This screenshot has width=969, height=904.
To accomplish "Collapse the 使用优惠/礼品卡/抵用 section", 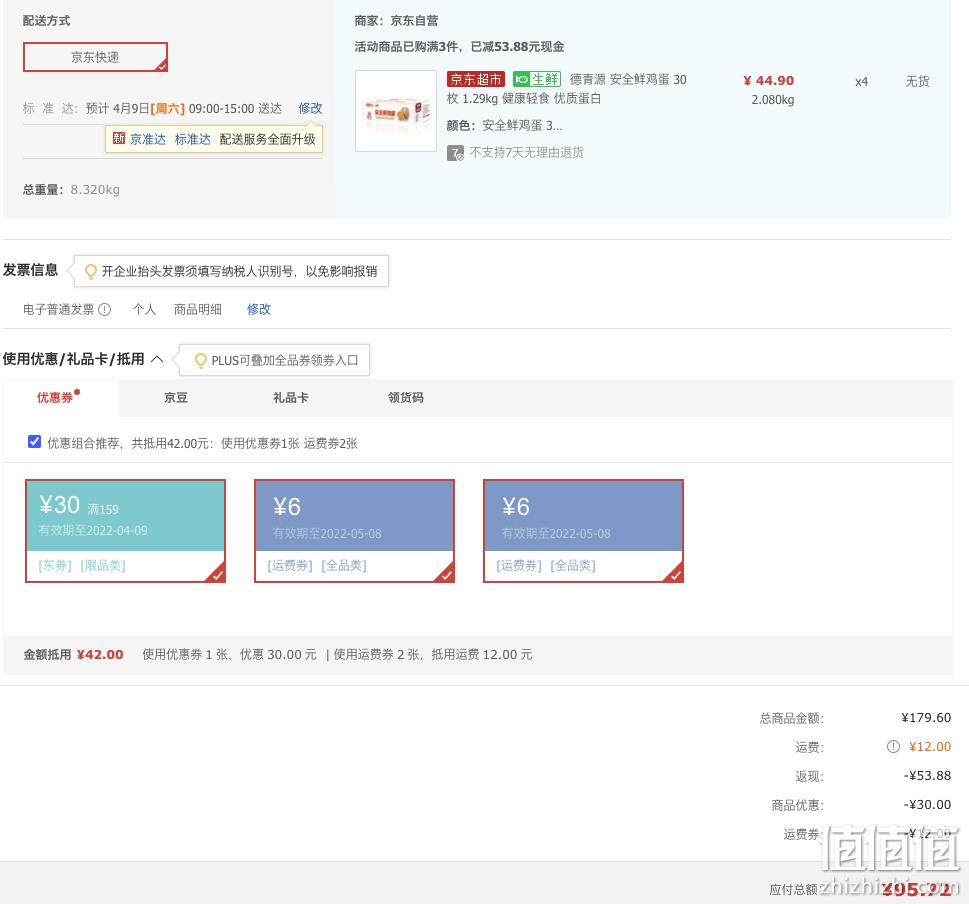I will [x=157, y=359].
